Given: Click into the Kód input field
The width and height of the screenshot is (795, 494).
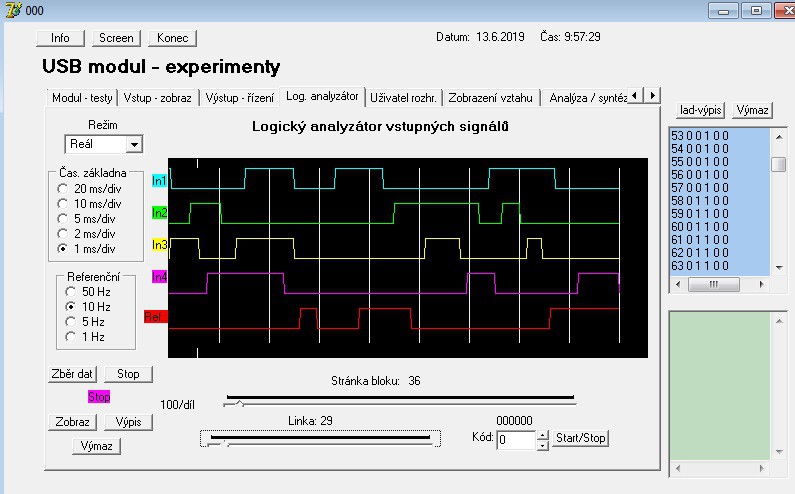Looking at the screenshot, I should coord(515,440).
